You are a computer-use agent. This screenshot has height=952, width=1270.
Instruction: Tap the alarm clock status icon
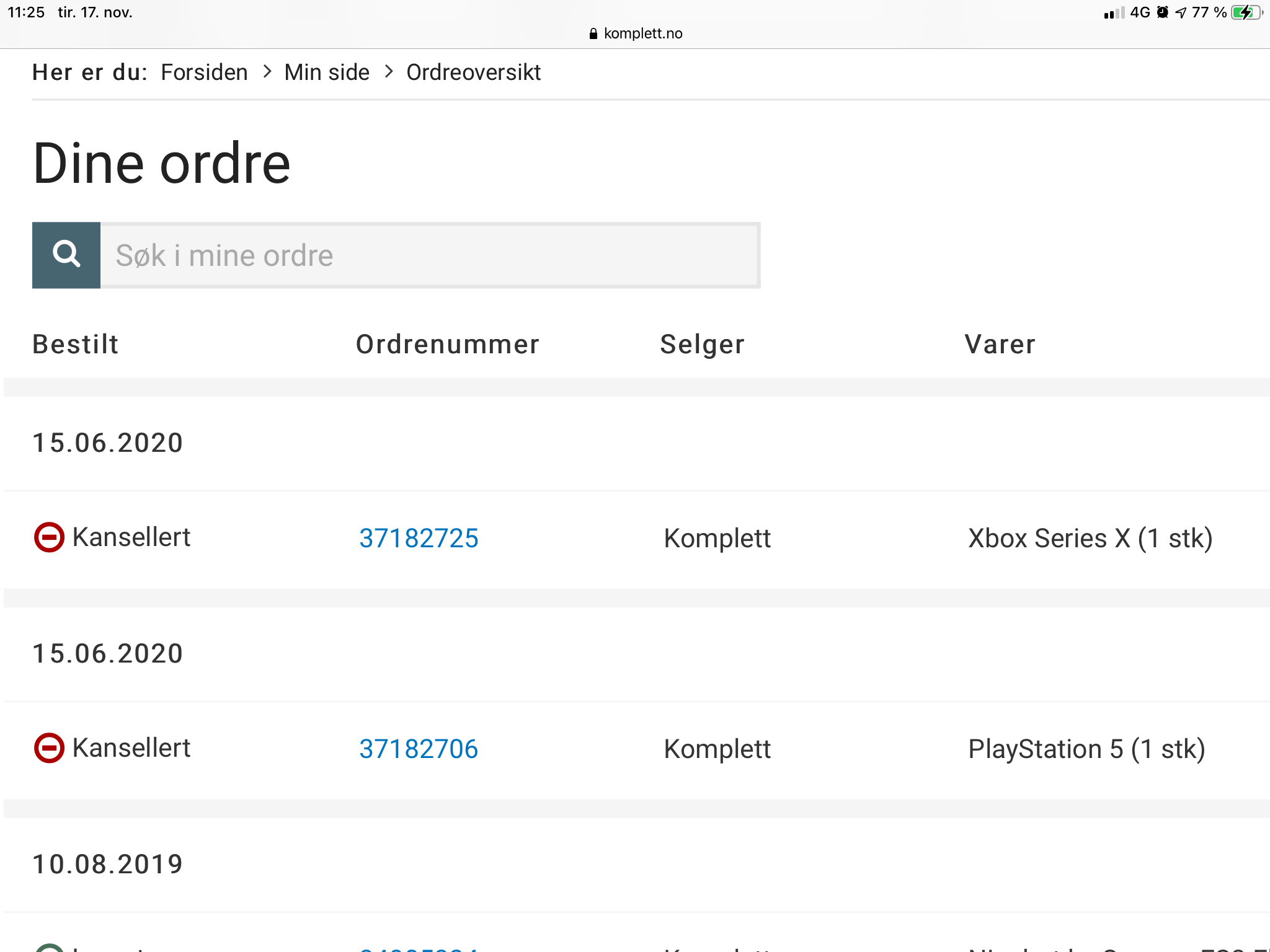click(1163, 12)
